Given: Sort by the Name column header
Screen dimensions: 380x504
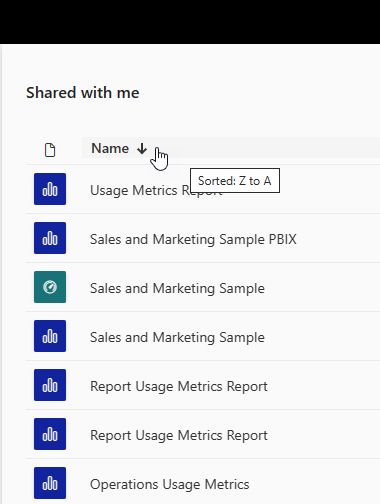Looking at the screenshot, I should pos(110,148).
